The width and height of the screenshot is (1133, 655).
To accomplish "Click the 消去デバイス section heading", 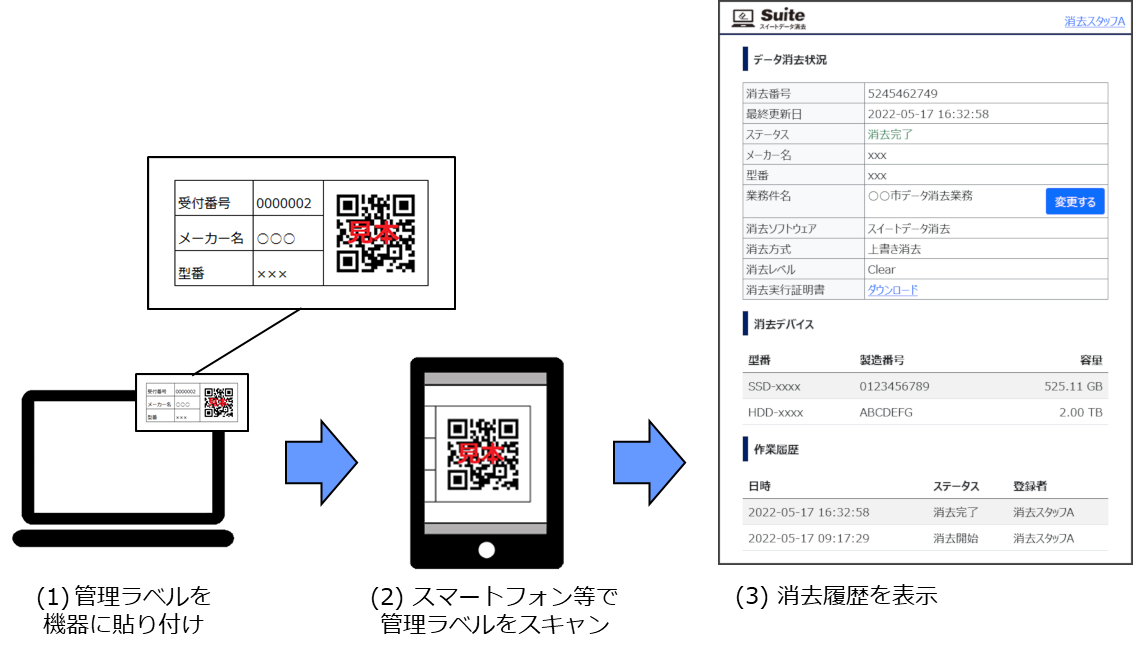I will pyautogui.click(x=783, y=324).
